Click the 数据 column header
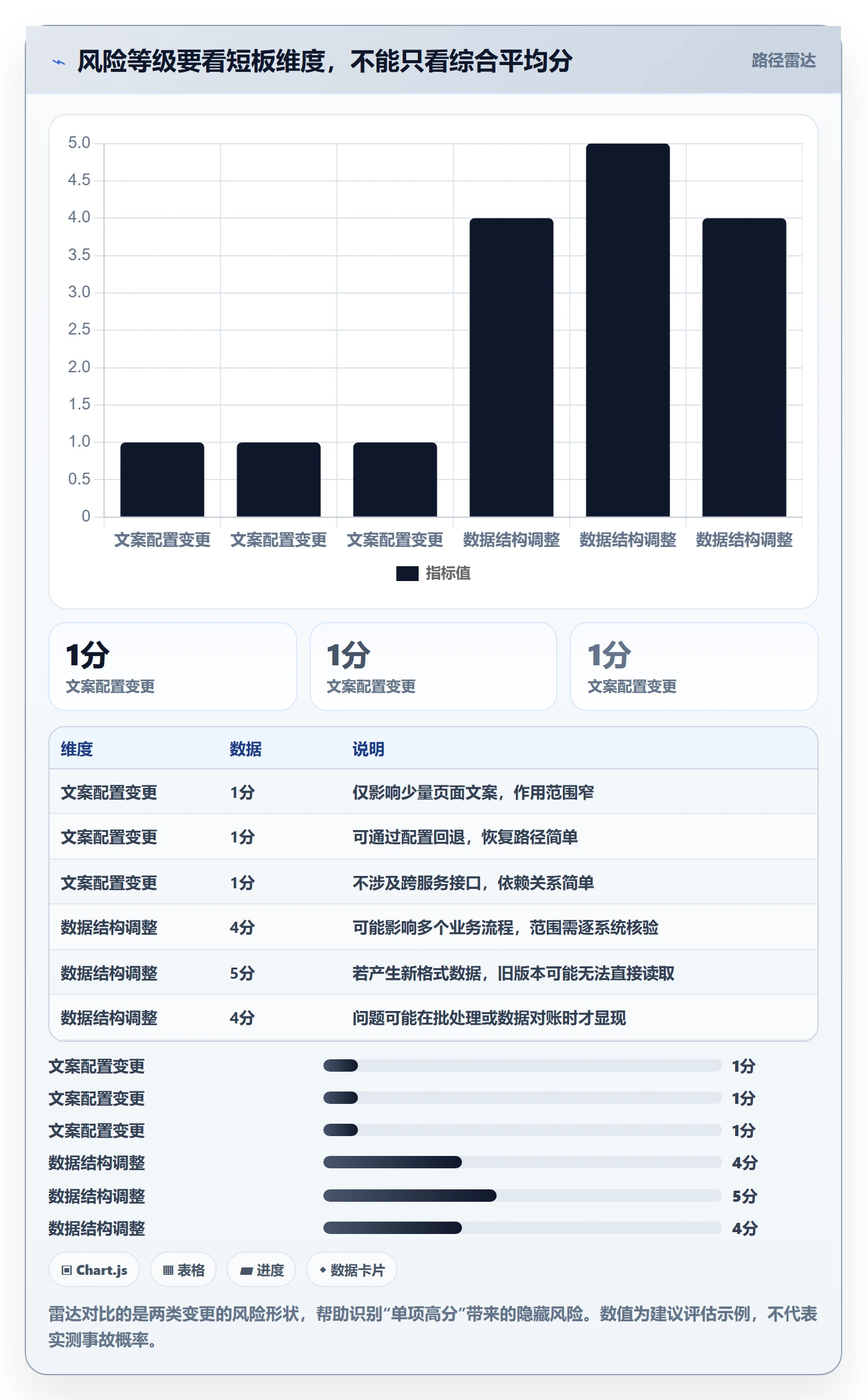The height and width of the screenshot is (1400, 867). tap(246, 749)
